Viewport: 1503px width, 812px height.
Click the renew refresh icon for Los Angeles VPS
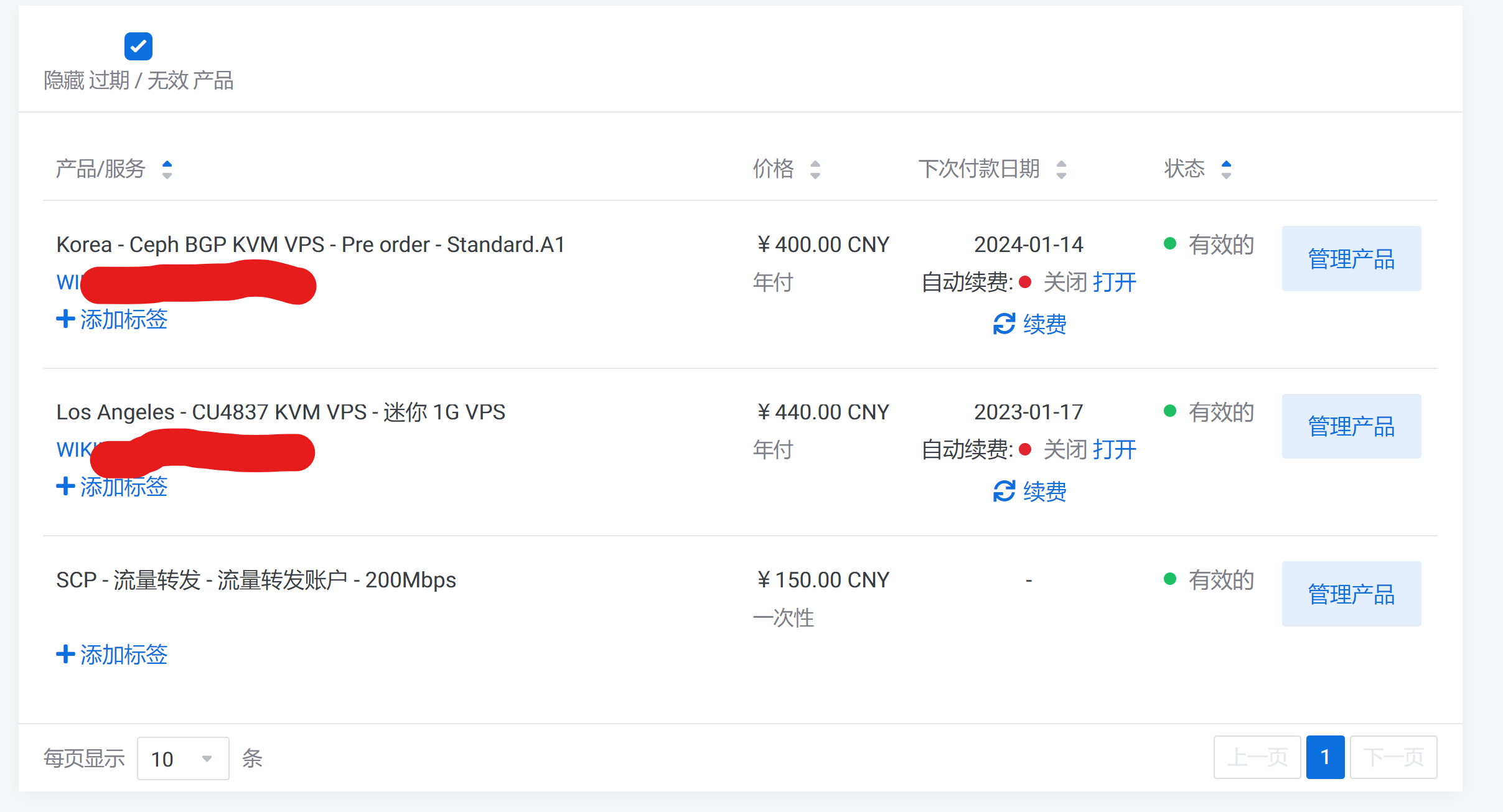(x=1004, y=492)
